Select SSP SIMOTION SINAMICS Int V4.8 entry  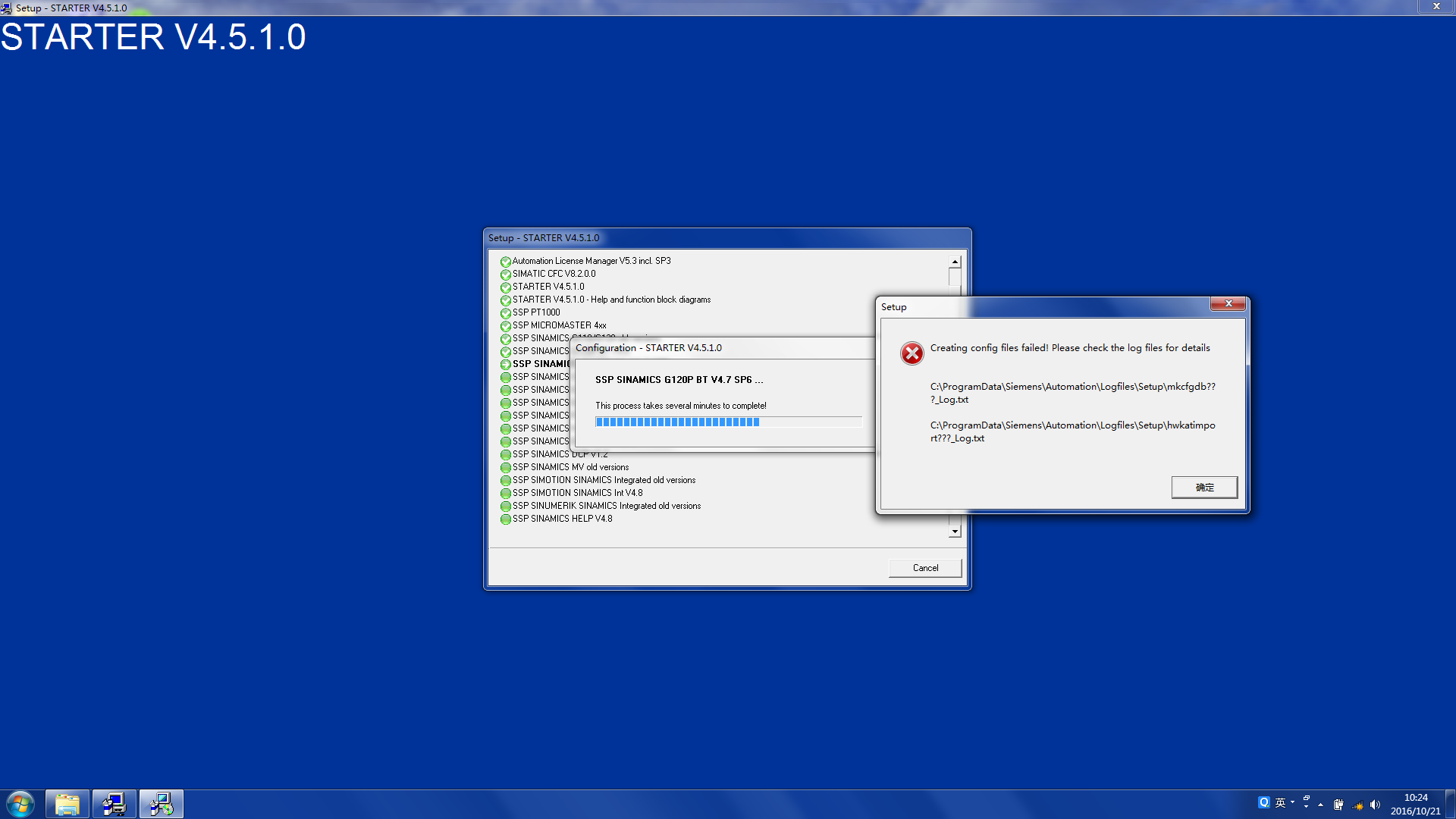point(577,493)
